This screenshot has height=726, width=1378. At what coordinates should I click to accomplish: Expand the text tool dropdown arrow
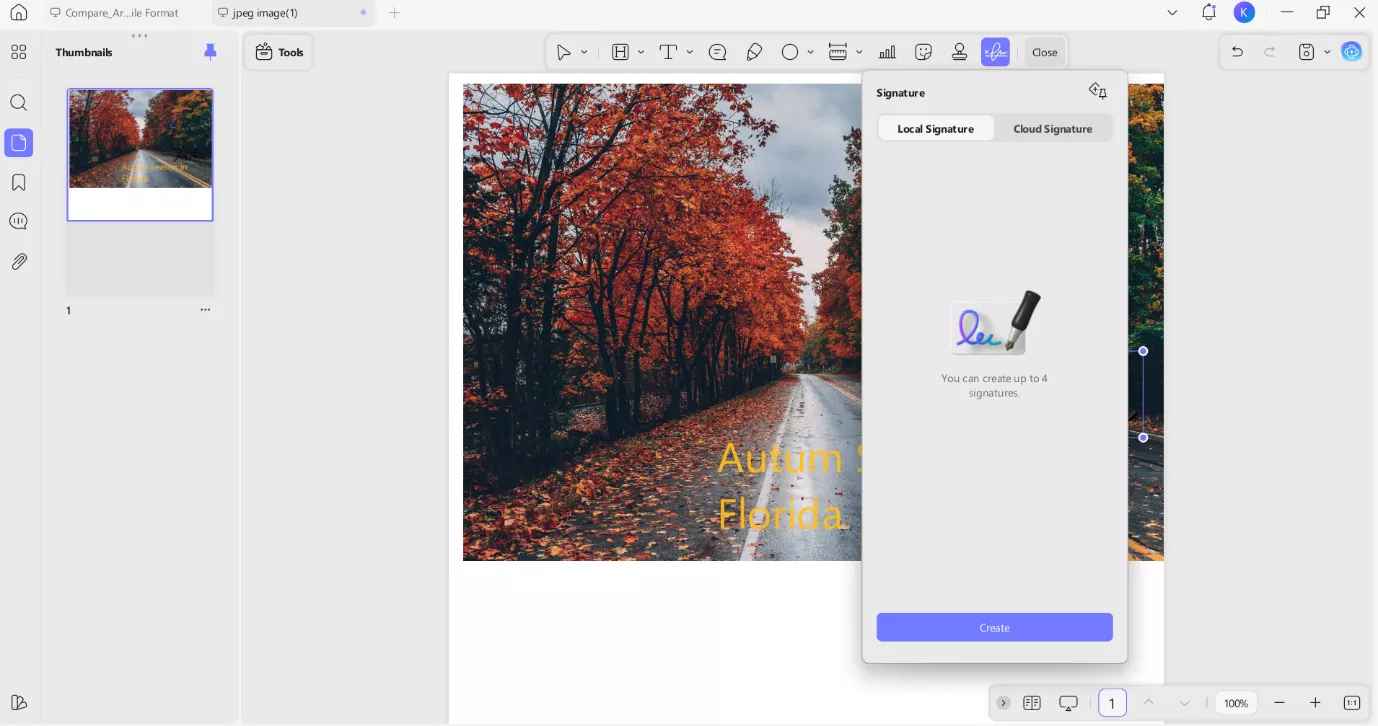pyautogui.click(x=690, y=52)
